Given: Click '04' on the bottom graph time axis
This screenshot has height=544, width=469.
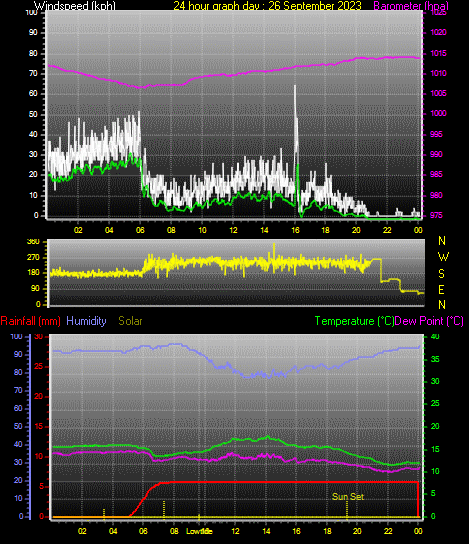Looking at the screenshot, I should 113,531.
